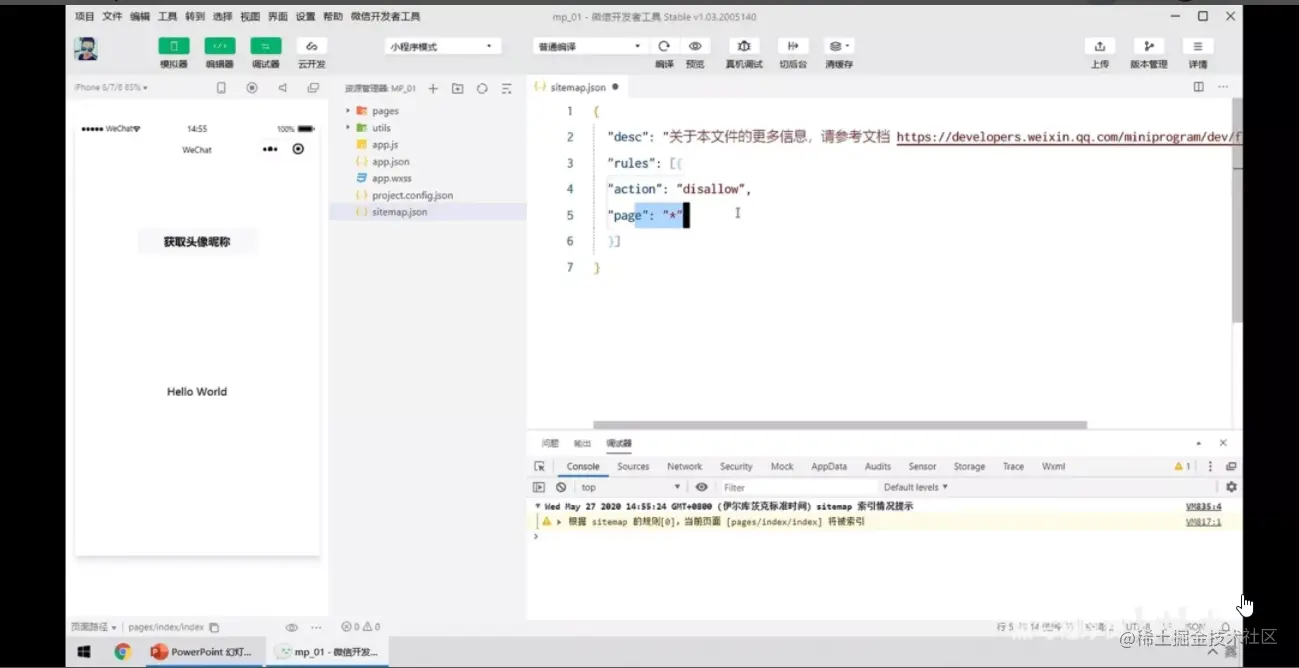
Task: Switch to the Network devtools tab
Action: click(x=685, y=466)
